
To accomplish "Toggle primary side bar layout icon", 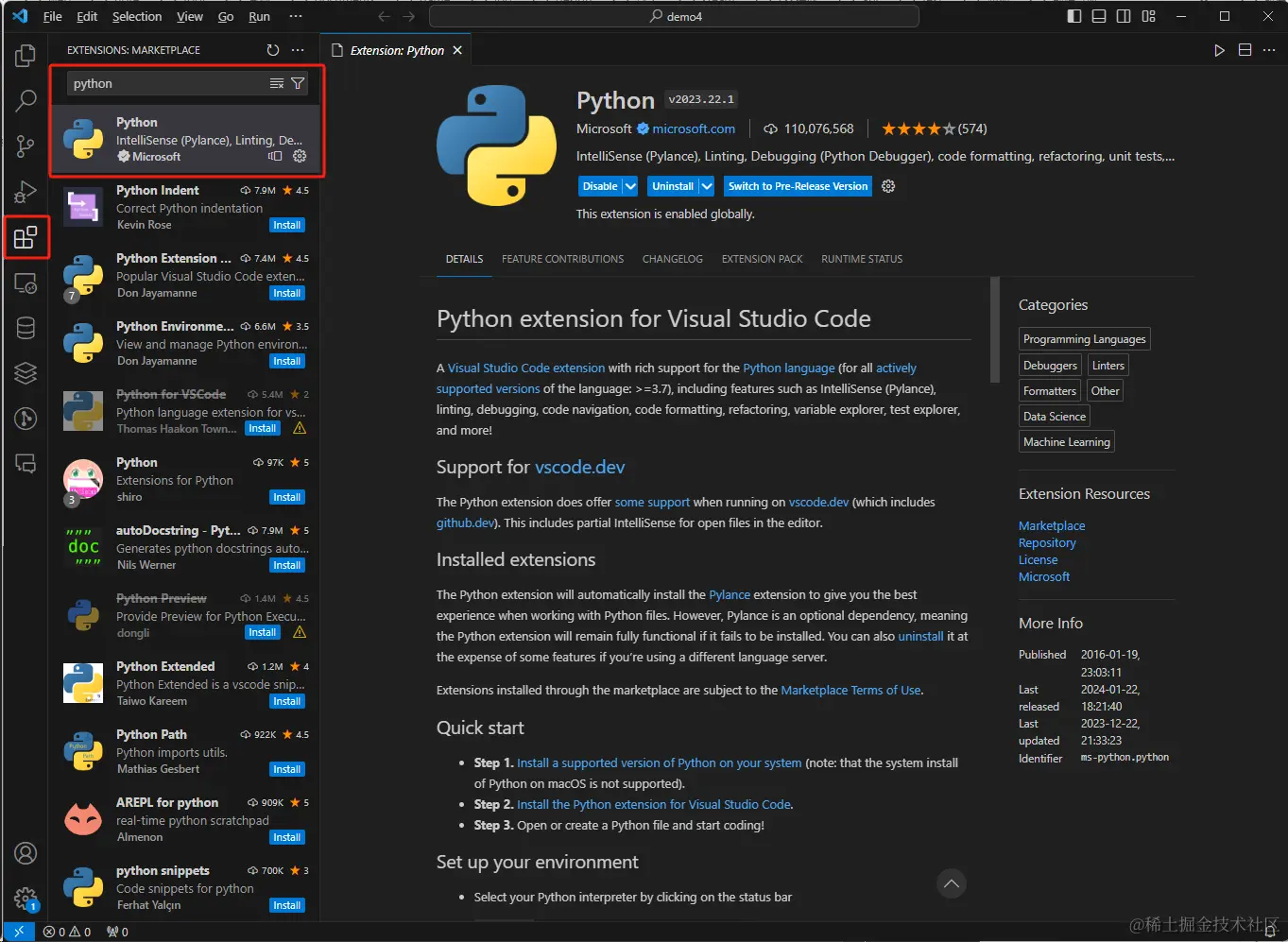I will [x=1074, y=16].
